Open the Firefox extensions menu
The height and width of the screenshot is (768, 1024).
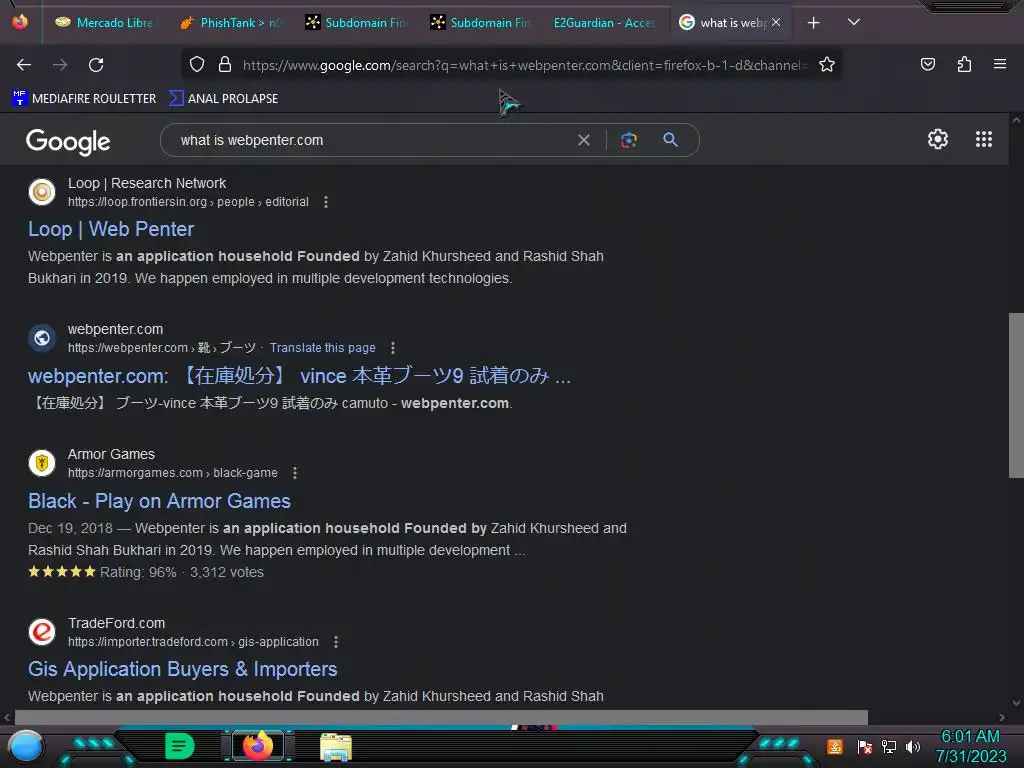[x=964, y=64]
